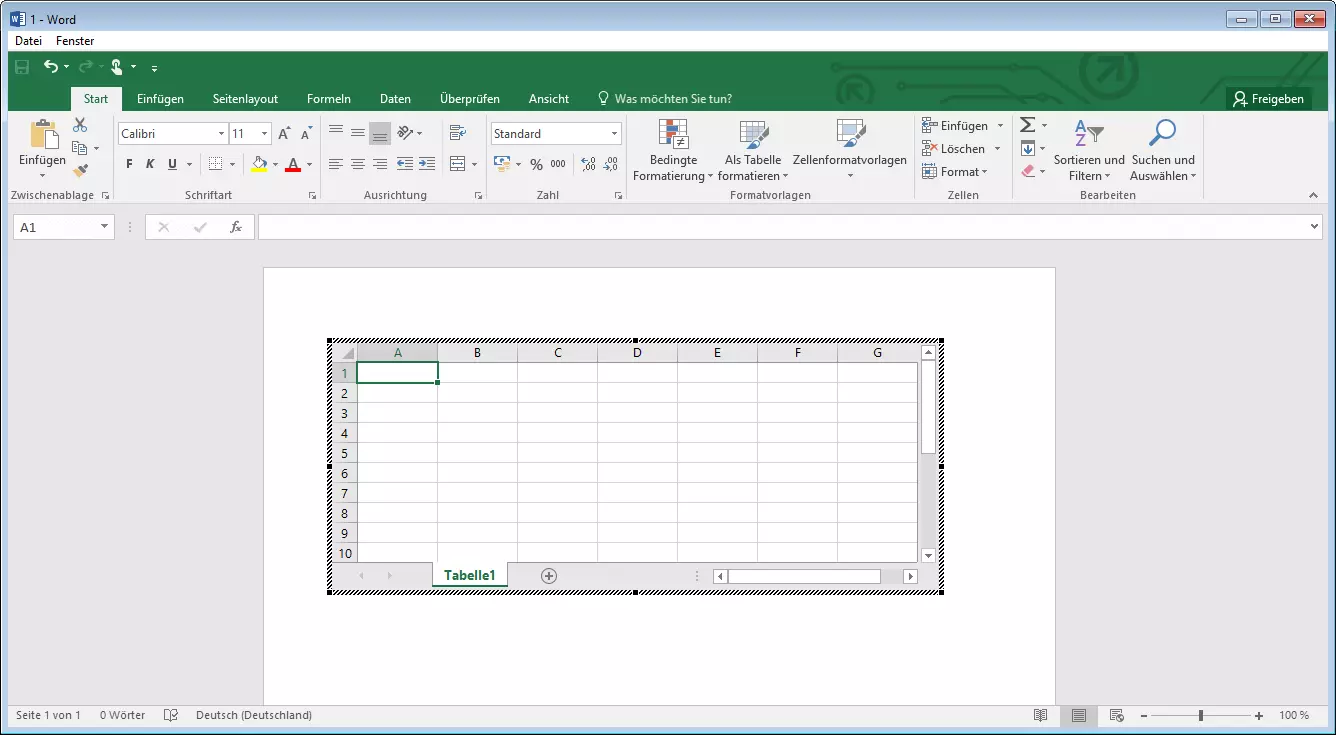
Task: Toggle bottom vertical alignment
Action: click(x=379, y=133)
